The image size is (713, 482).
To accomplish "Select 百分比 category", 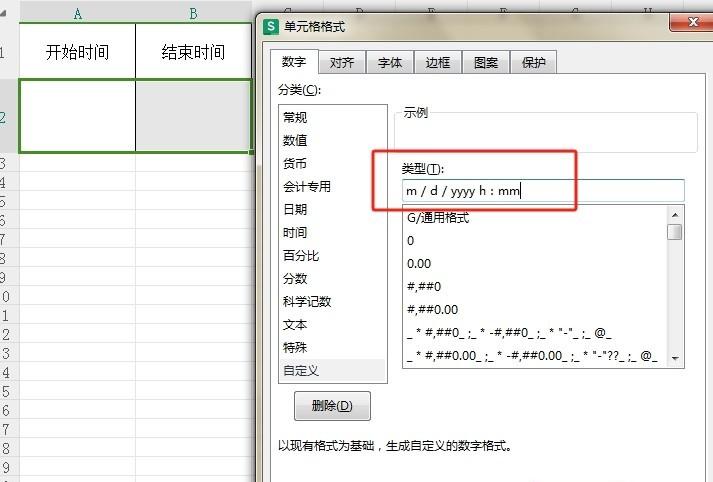I will click(x=332, y=256).
